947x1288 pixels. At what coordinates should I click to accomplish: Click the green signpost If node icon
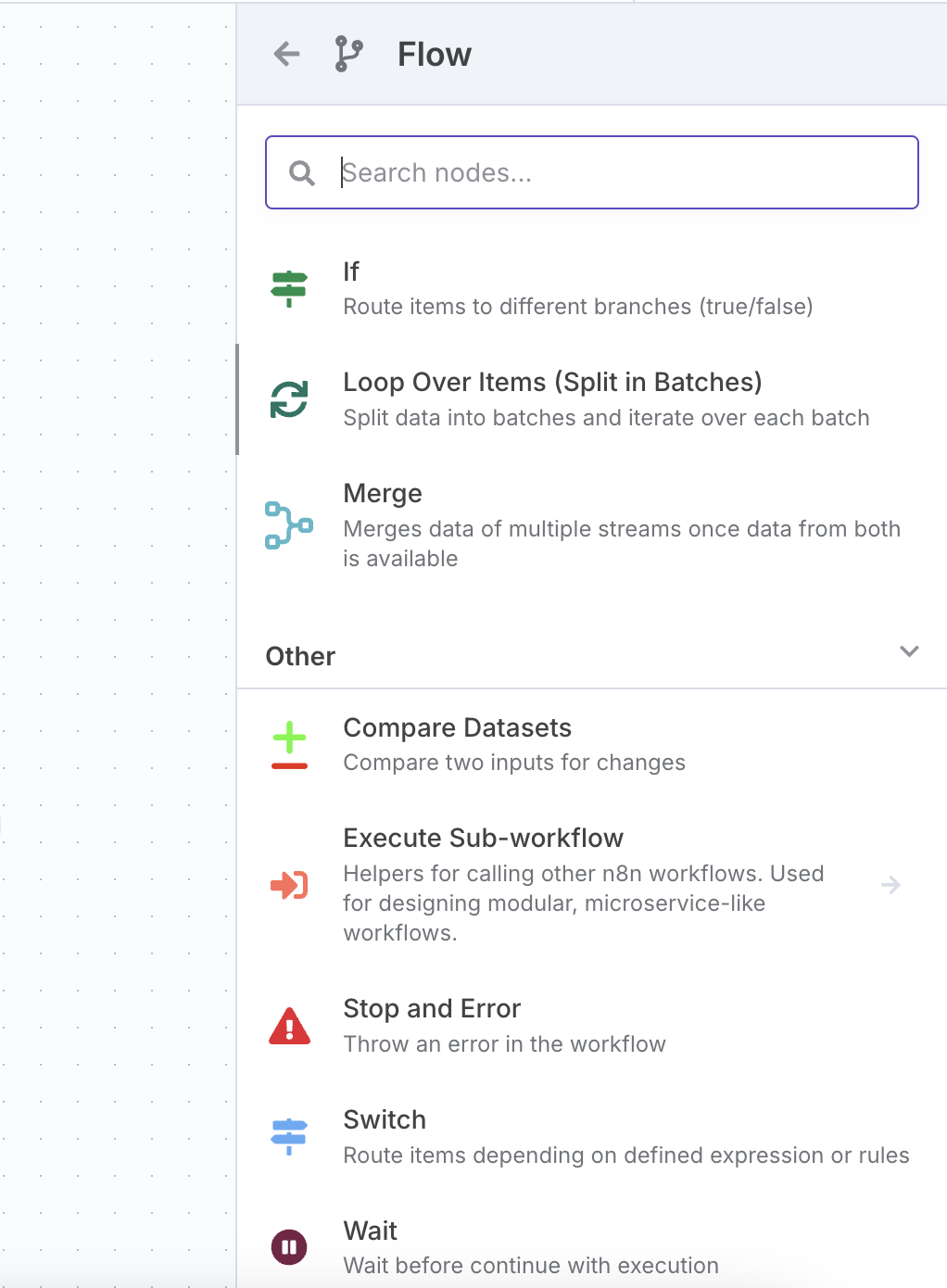pyautogui.click(x=289, y=288)
